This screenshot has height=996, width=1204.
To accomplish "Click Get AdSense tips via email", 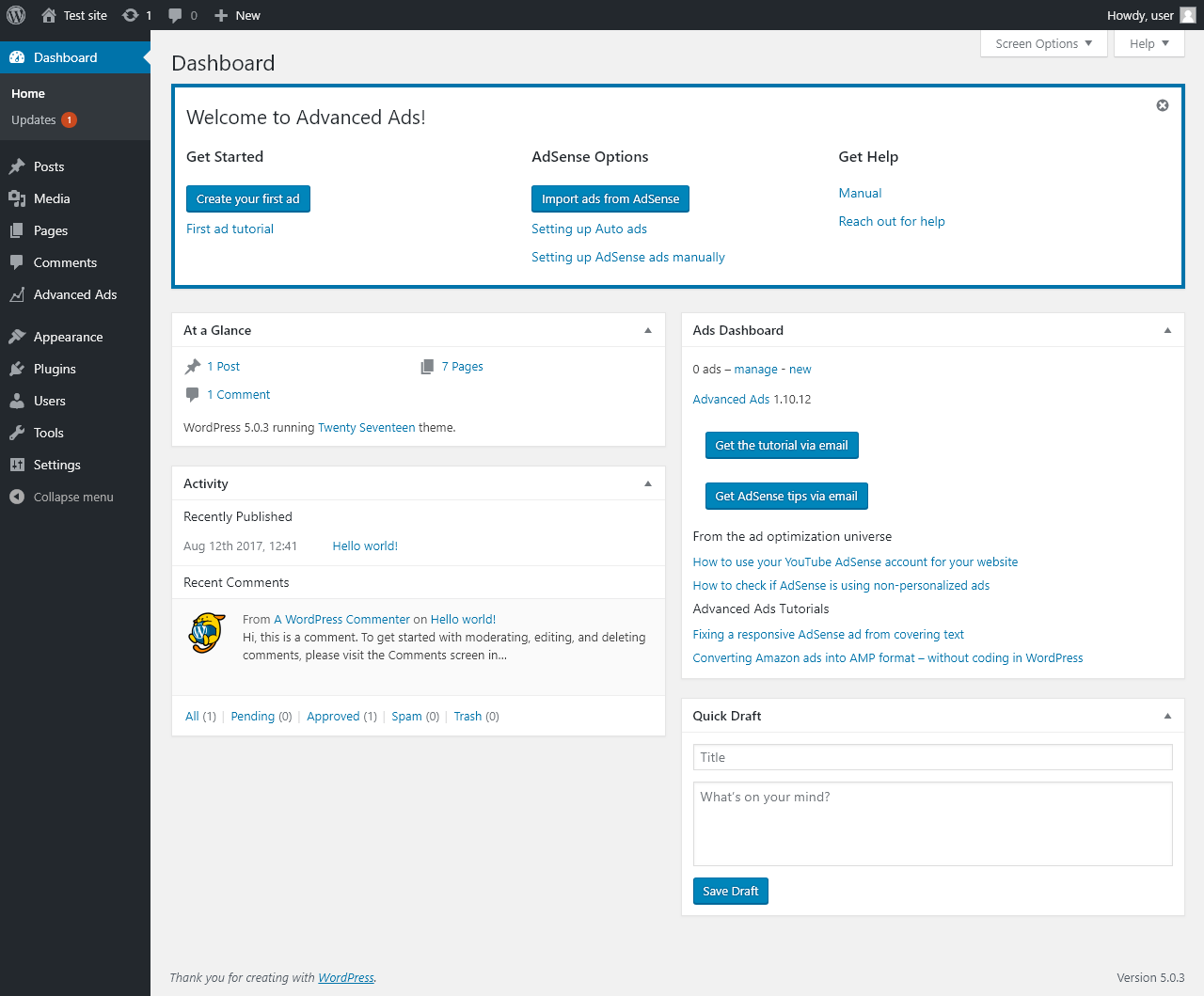I will [x=786, y=496].
